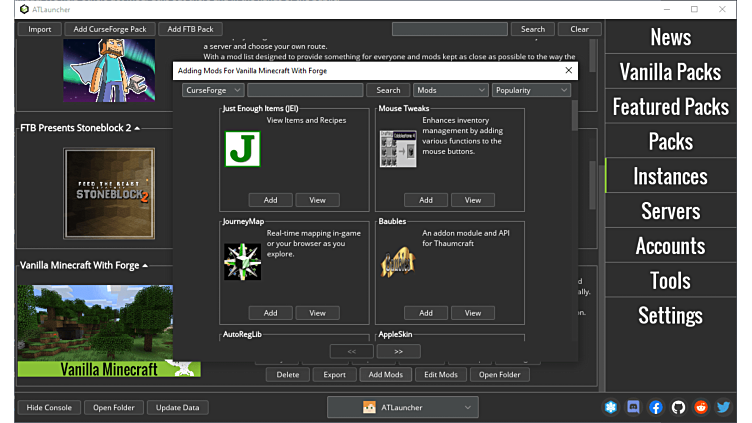This screenshot has width=752, height=423.
Task: Click the top instance pack artwork
Action: [x=109, y=70]
